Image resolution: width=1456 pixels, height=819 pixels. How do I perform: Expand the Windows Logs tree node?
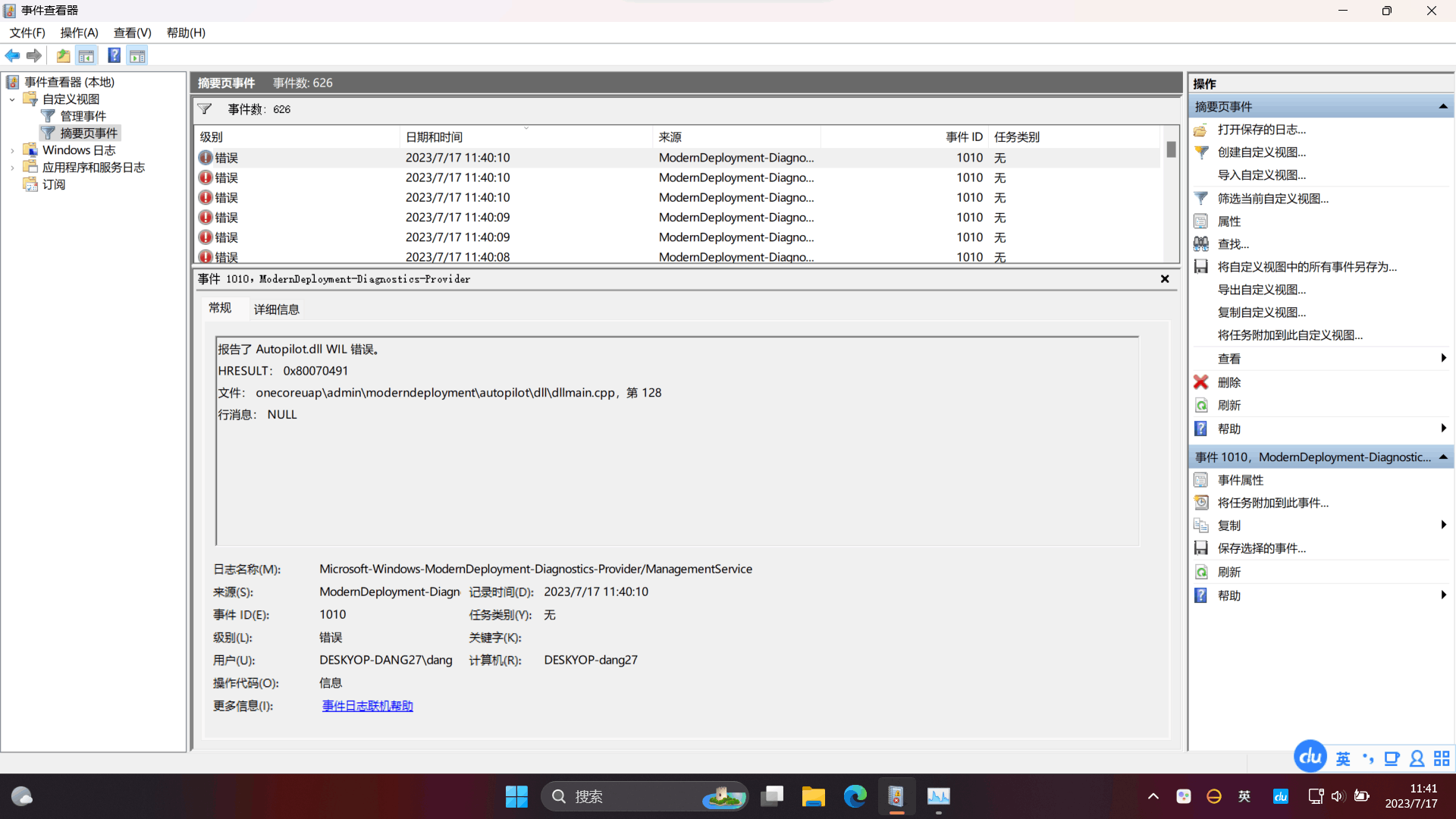[x=12, y=151]
